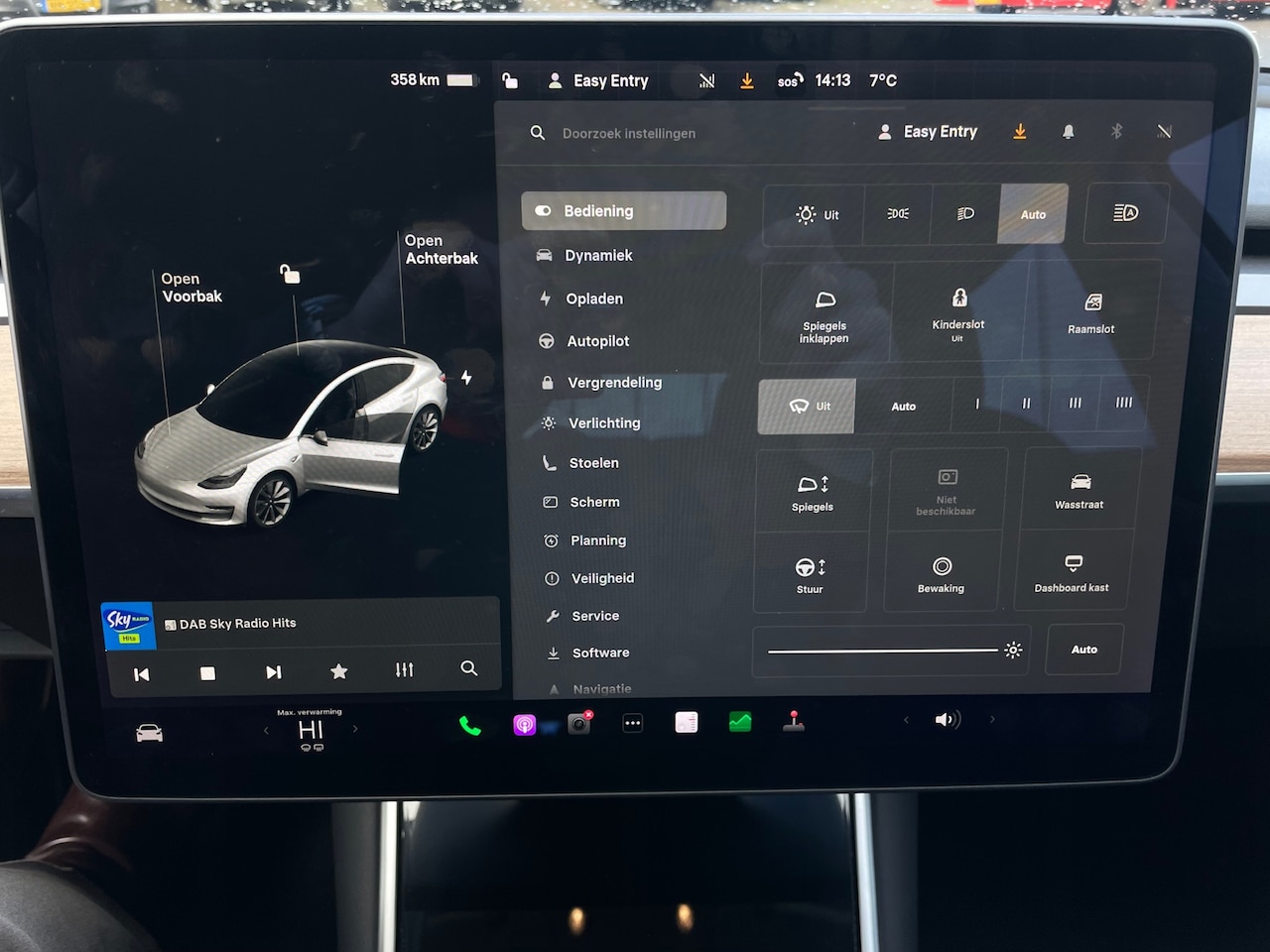Open the Autopilot settings menu
Image resolution: width=1270 pixels, height=952 pixels.
[597, 341]
